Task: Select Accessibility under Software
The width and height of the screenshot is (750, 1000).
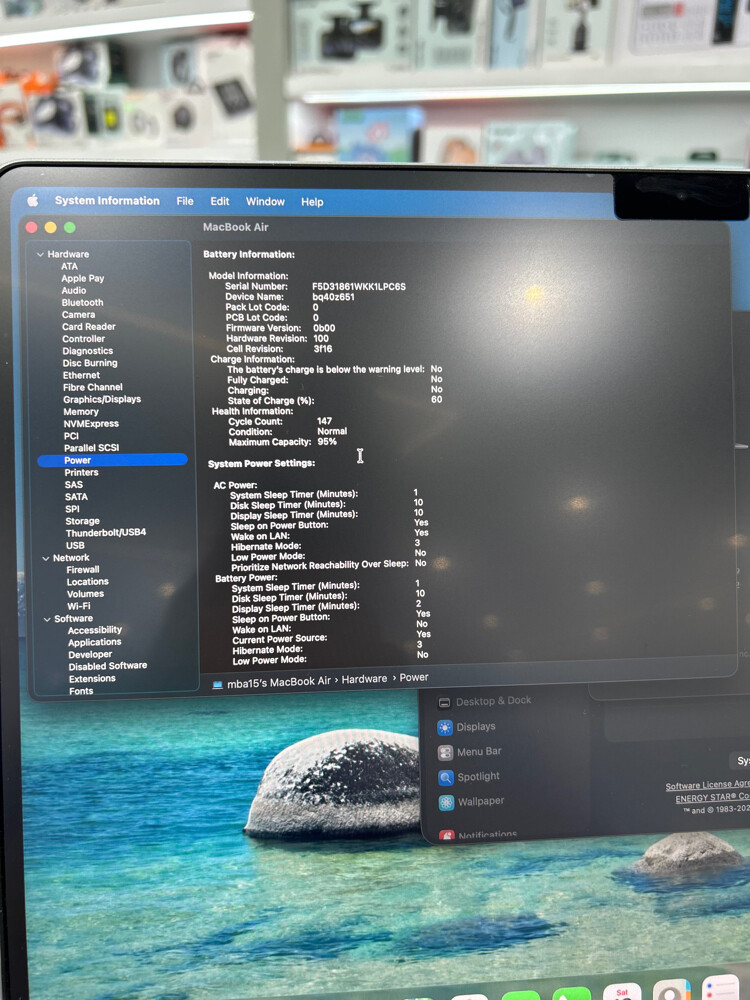Action: pos(94,630)
